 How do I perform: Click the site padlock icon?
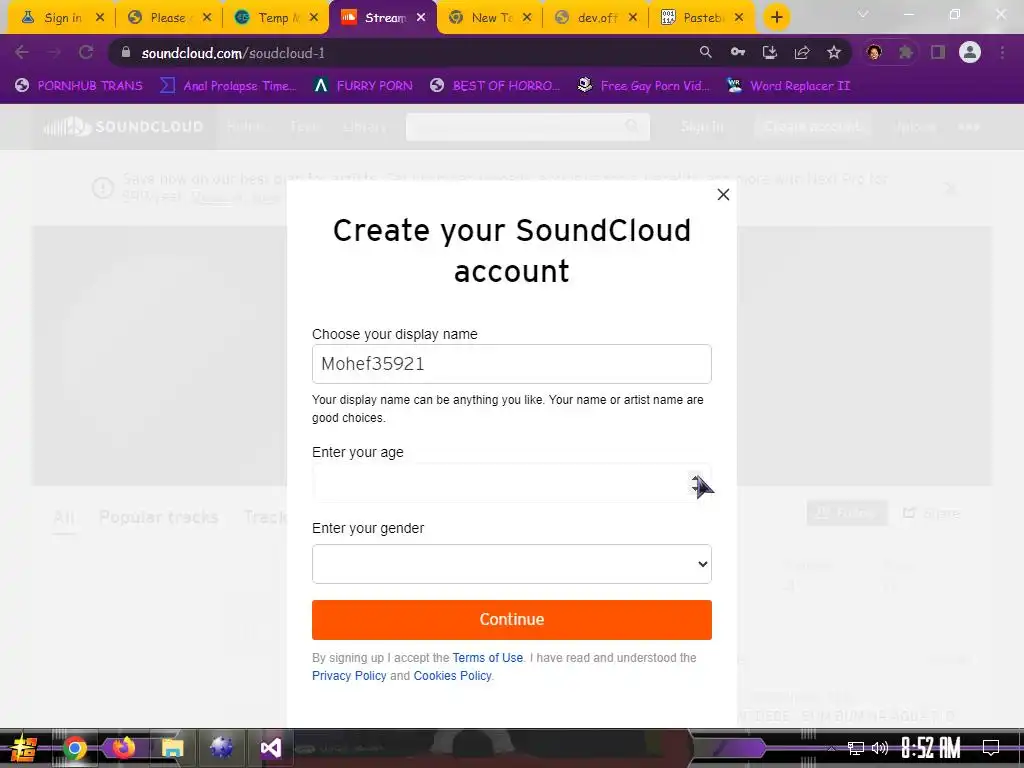pos(125,52)
